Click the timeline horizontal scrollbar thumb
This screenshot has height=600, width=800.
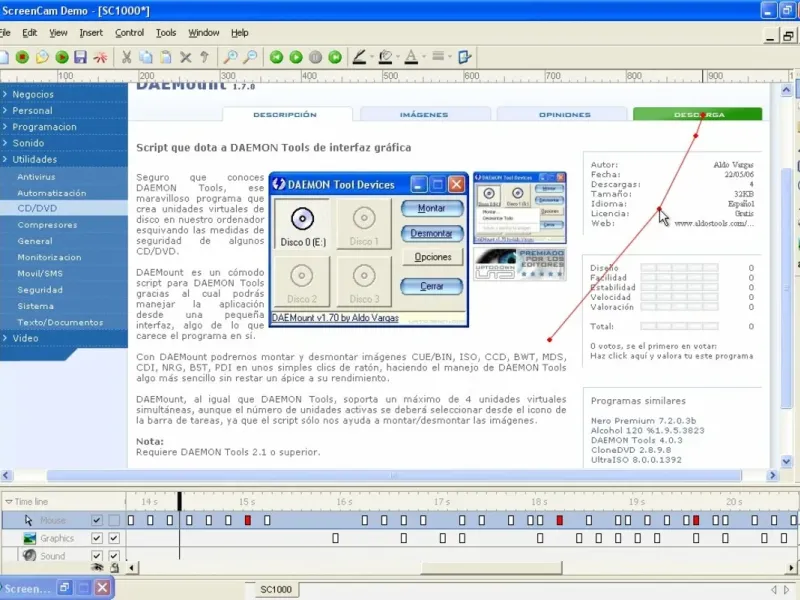[491, 567]
